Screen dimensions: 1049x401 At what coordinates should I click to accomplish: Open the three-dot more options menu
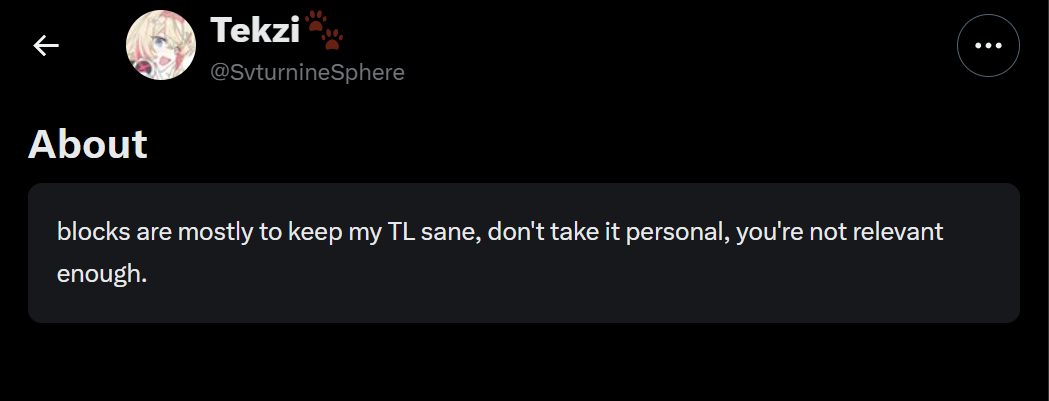coord(988,46)
